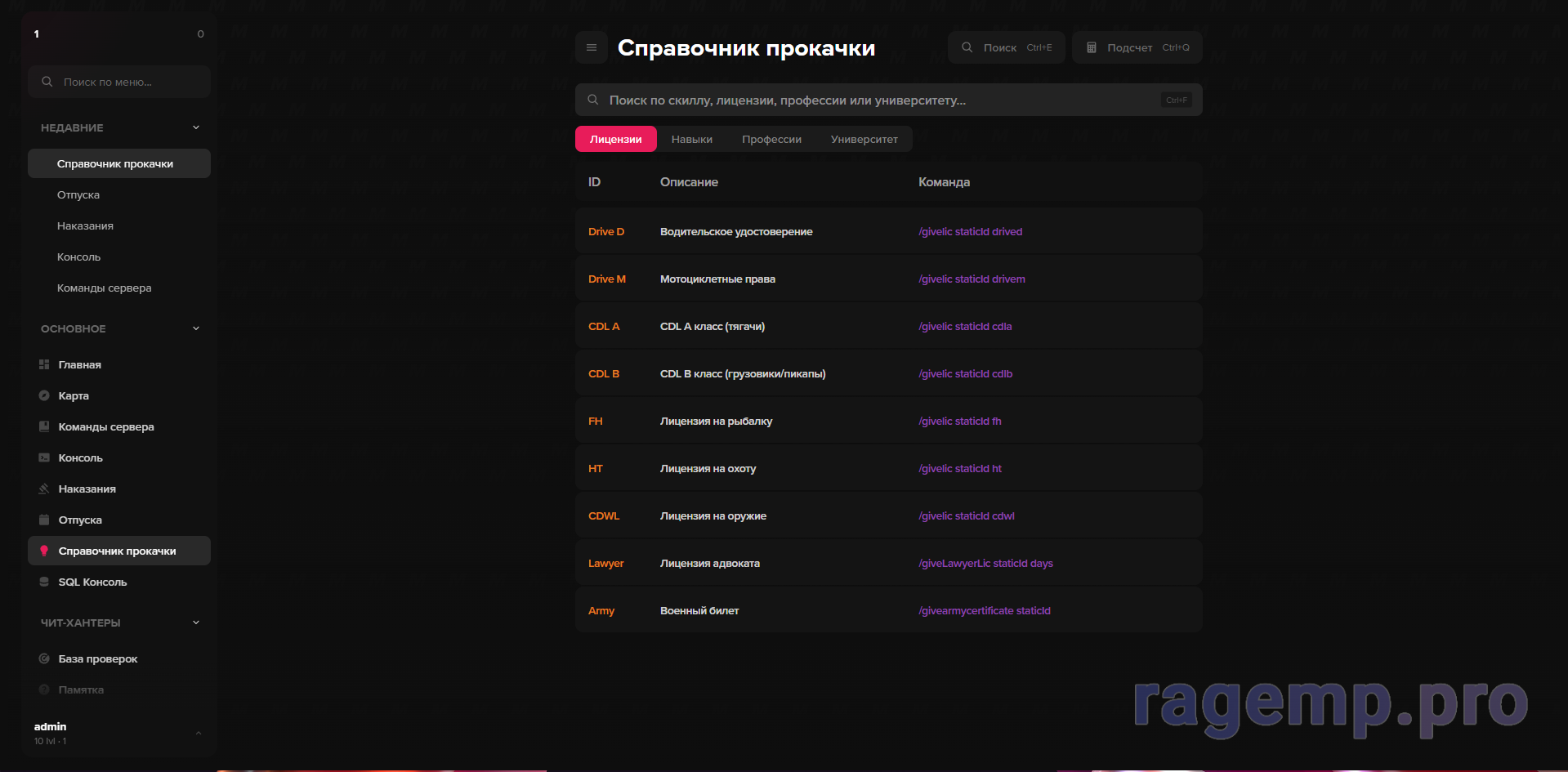Image resolution: width=1568 pixels, height=772 pixels.
Task: Select the CDWL license ID
Action: click(604, 516)
